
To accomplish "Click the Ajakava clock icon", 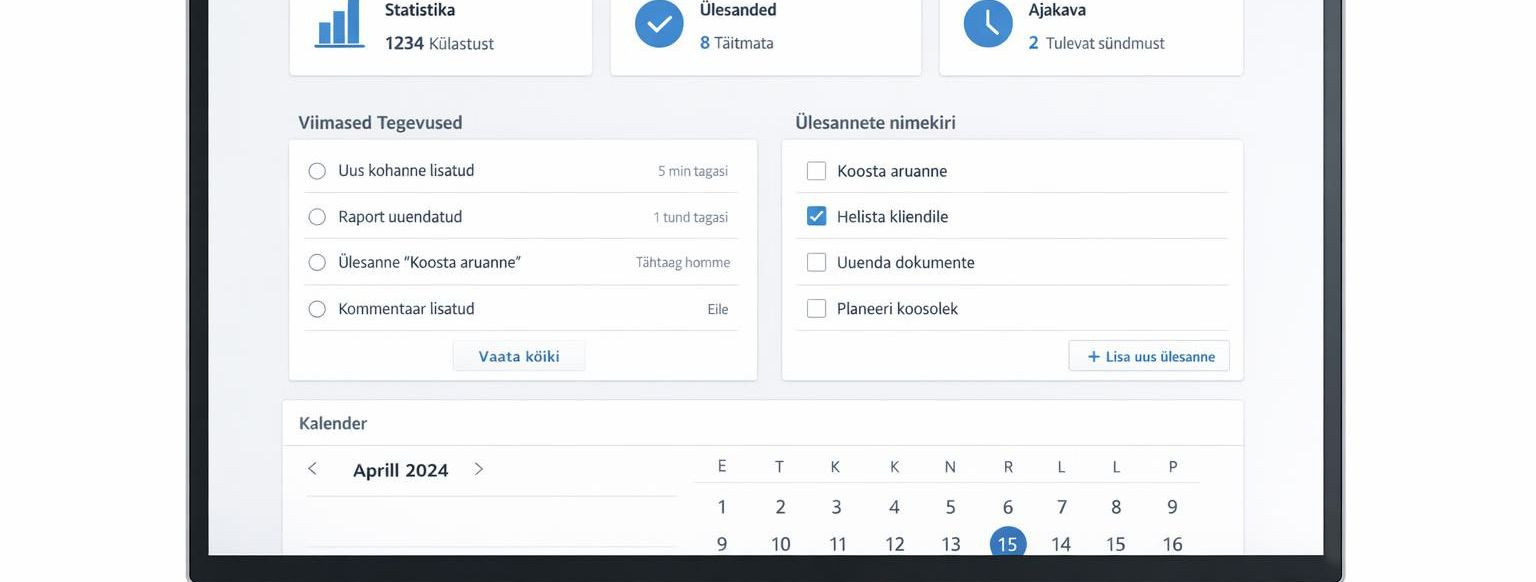I will [988, 24].
